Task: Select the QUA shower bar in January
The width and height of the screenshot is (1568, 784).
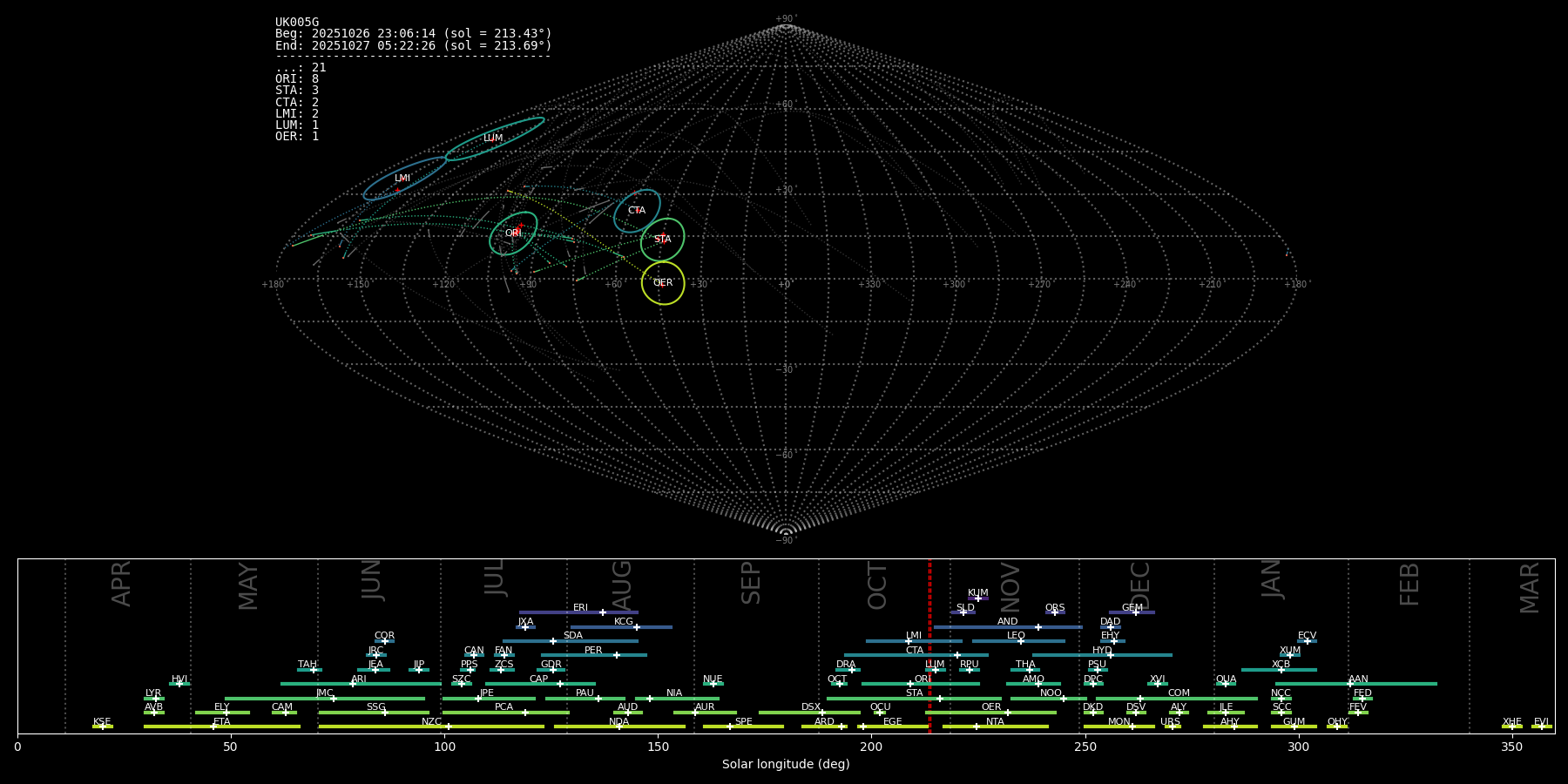Action: [1226, 684]
